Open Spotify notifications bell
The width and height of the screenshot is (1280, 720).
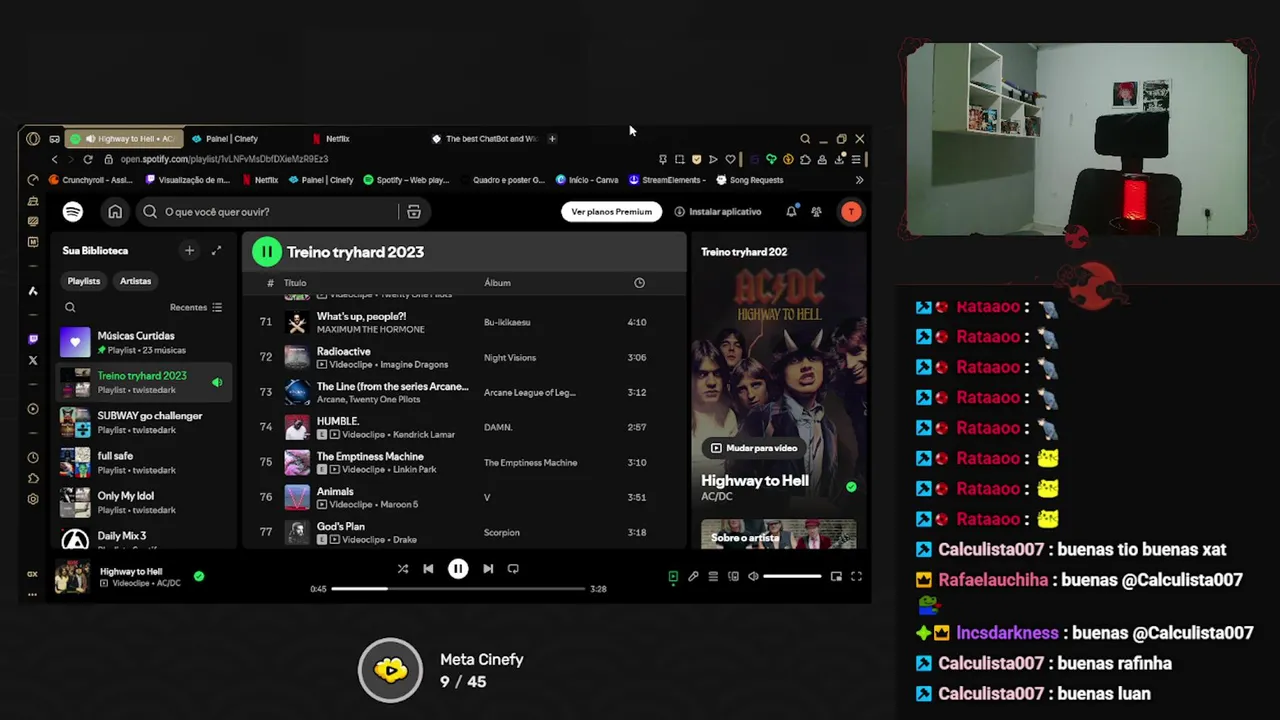[791, 212]
